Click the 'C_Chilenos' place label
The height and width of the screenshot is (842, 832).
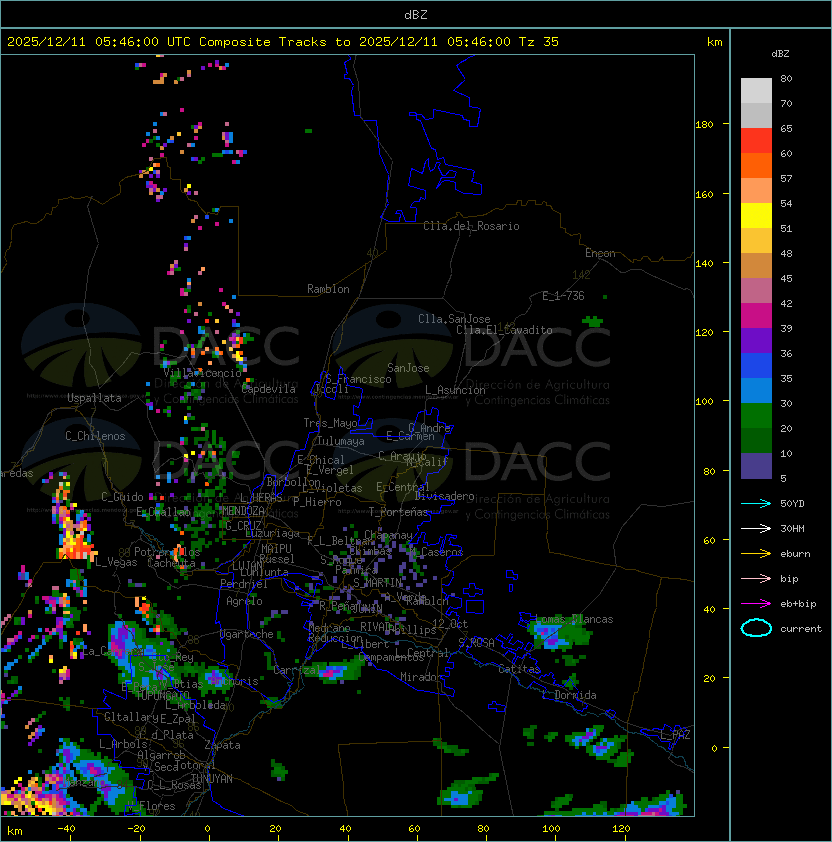pos(95,436)
